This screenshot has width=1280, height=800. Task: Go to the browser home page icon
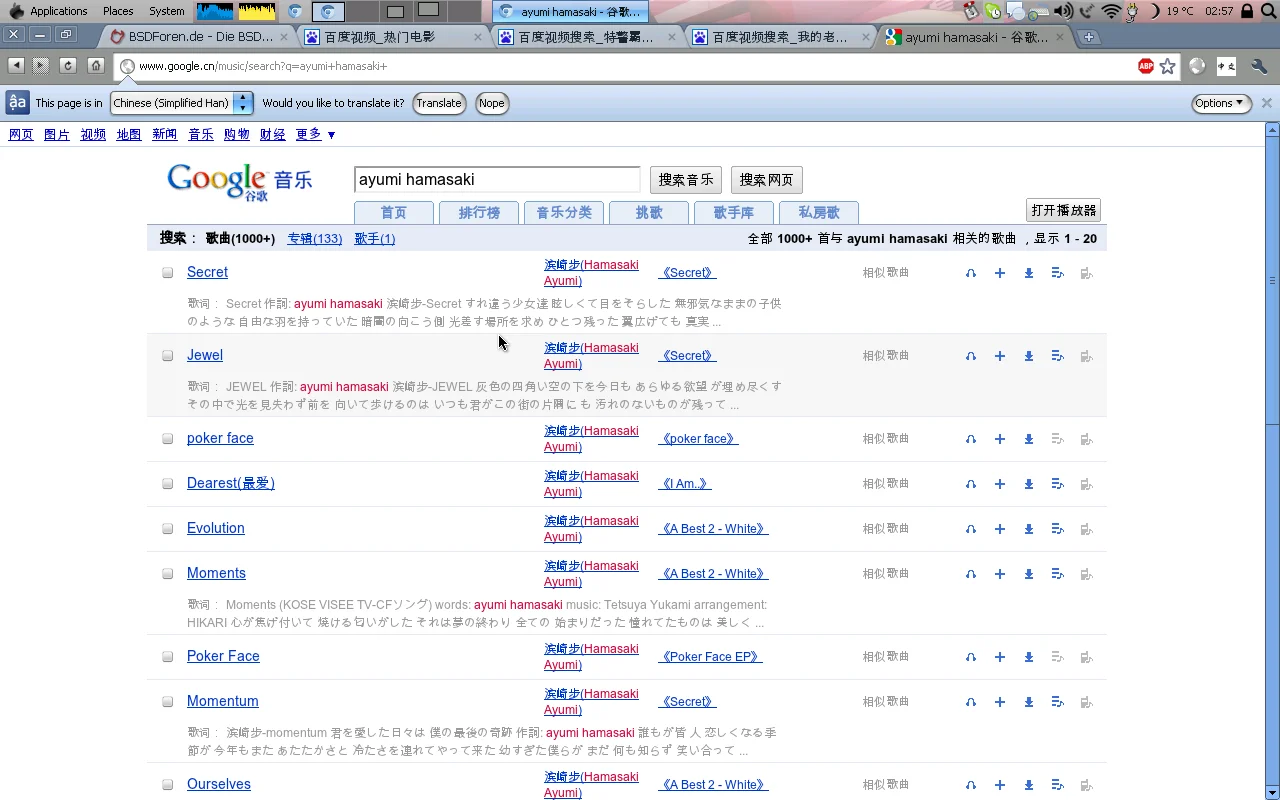coord(96,65)
